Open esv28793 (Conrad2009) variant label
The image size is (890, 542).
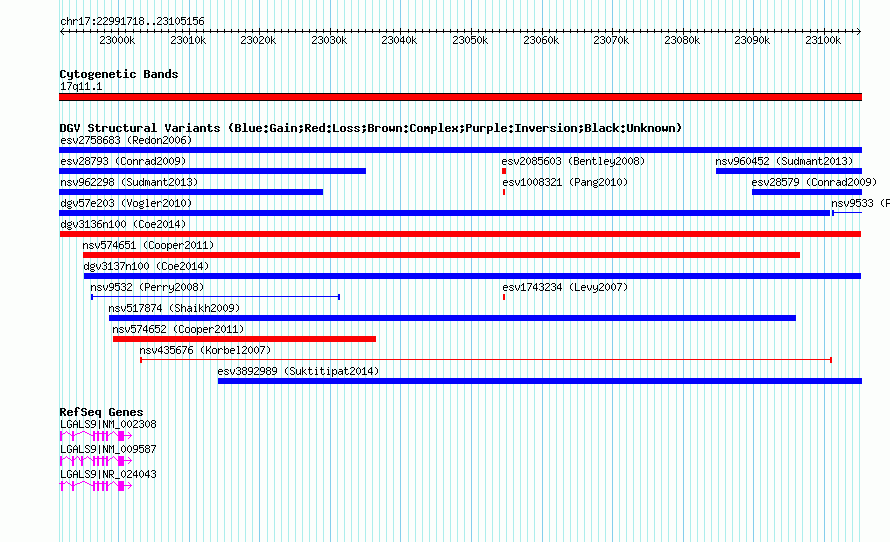click(123, 161)
